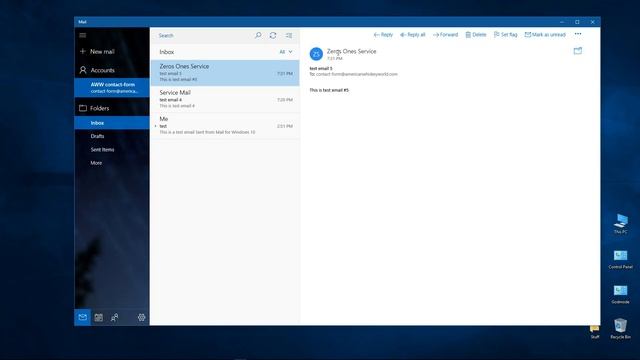Forward this email
The image size is (640, 360).
pyautogui.click(x=445, y=35)
